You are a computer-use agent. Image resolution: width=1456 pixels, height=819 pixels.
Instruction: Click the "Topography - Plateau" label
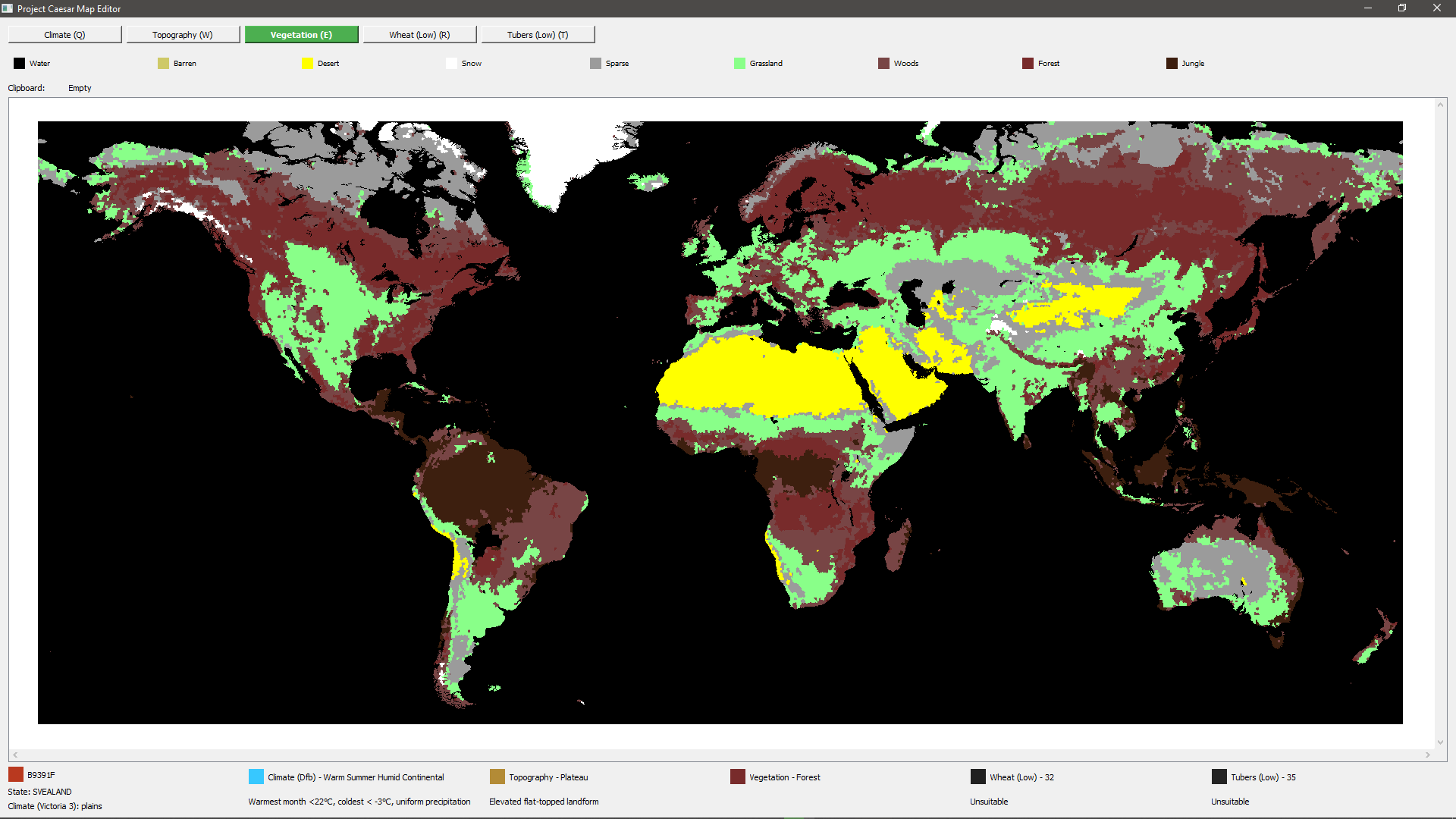(x=548, y=777)
